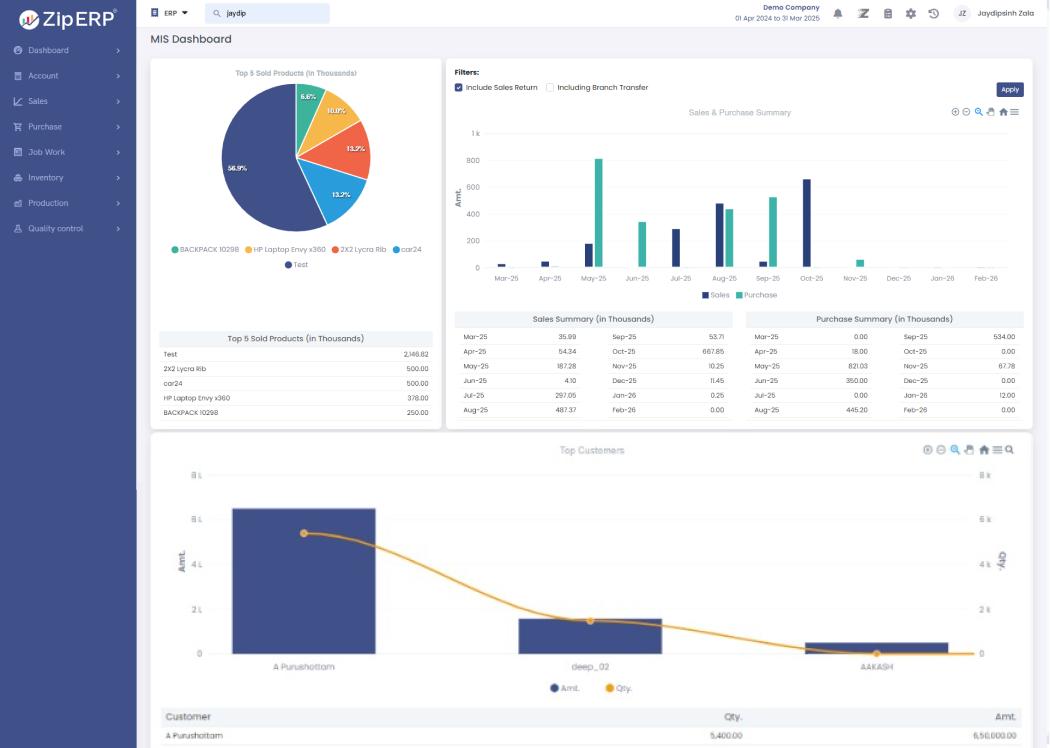The width and height of the screenshot is (1050, 748).
Task: Click the A Purushottam bar in Top Customers
Action: [304, 581]
